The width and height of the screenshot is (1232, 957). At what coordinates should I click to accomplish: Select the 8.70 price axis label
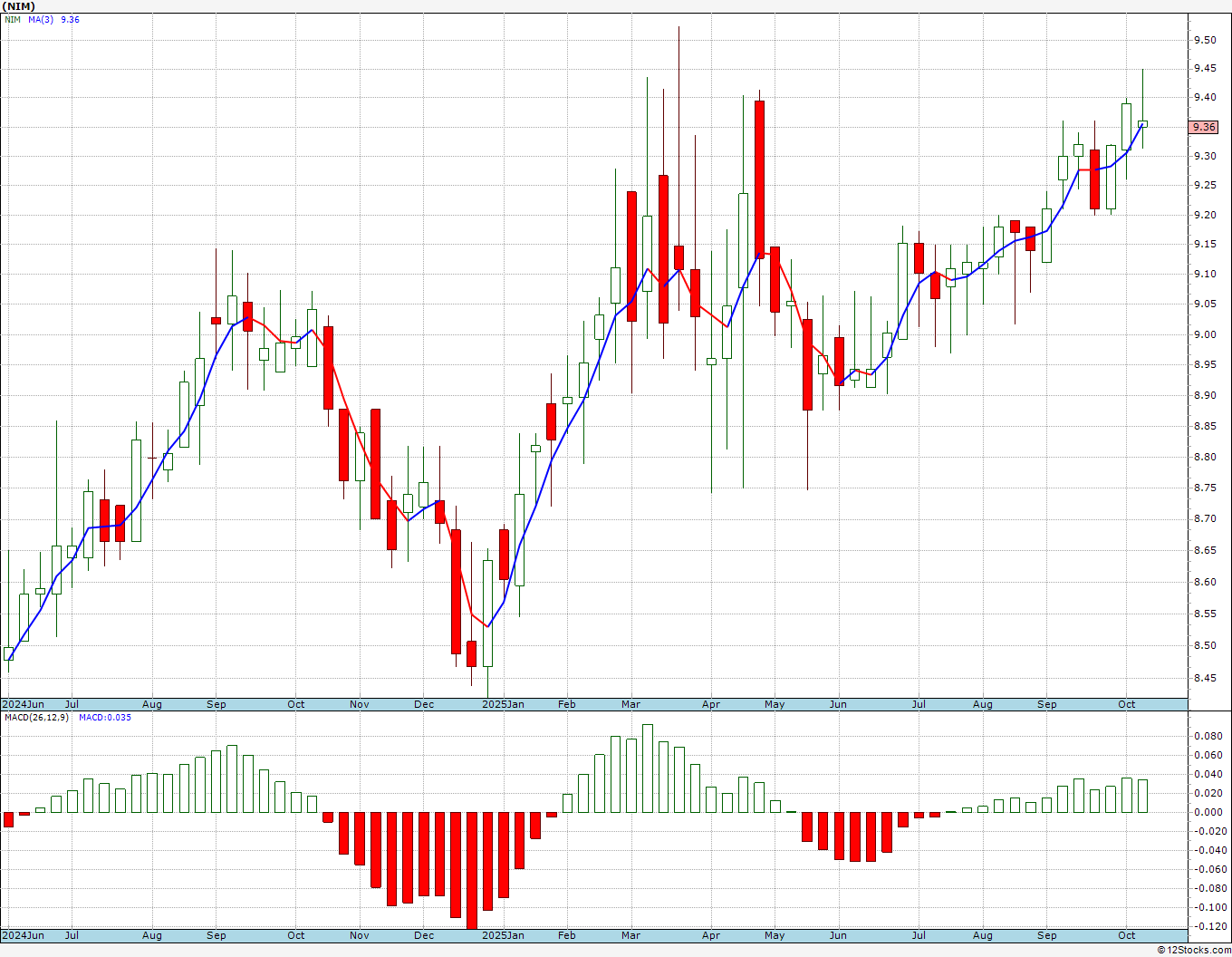(1205, 519)
